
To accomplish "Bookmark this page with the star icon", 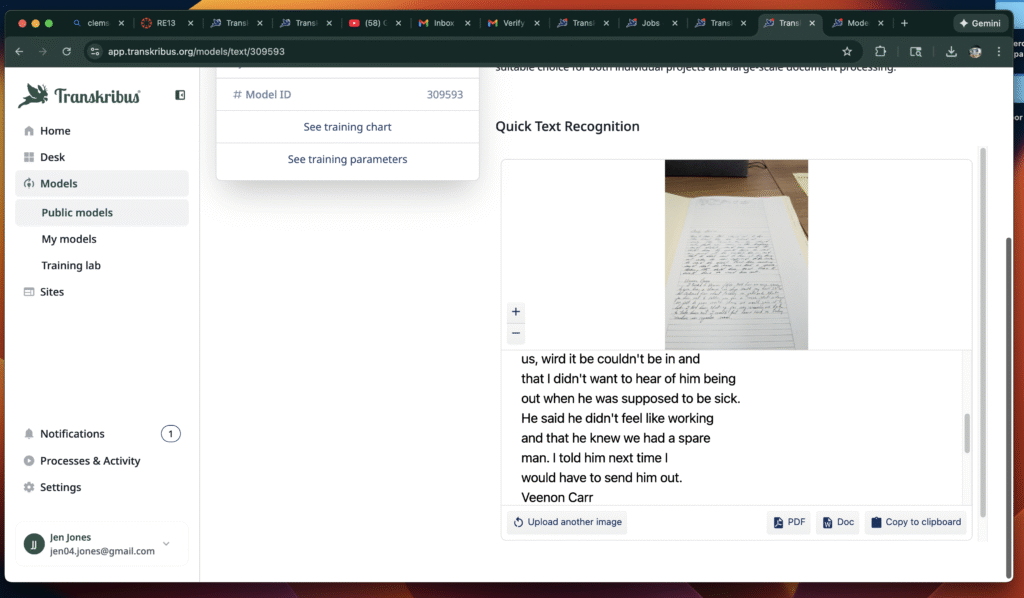I will (x=847, y=51).
